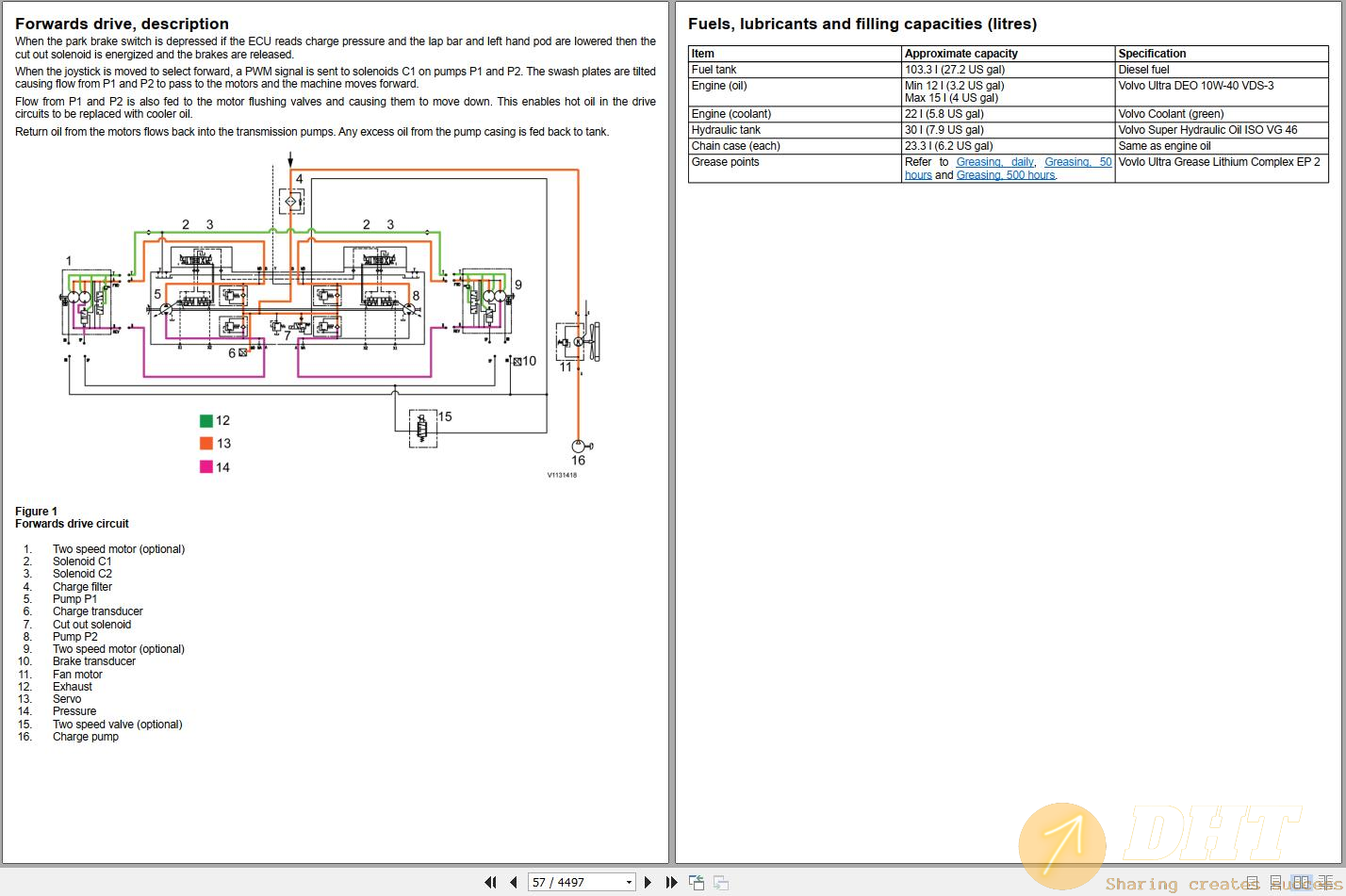Screen dimensions: 1346x896
Task: Click list item 'Pump P2'
Action: 74,637
